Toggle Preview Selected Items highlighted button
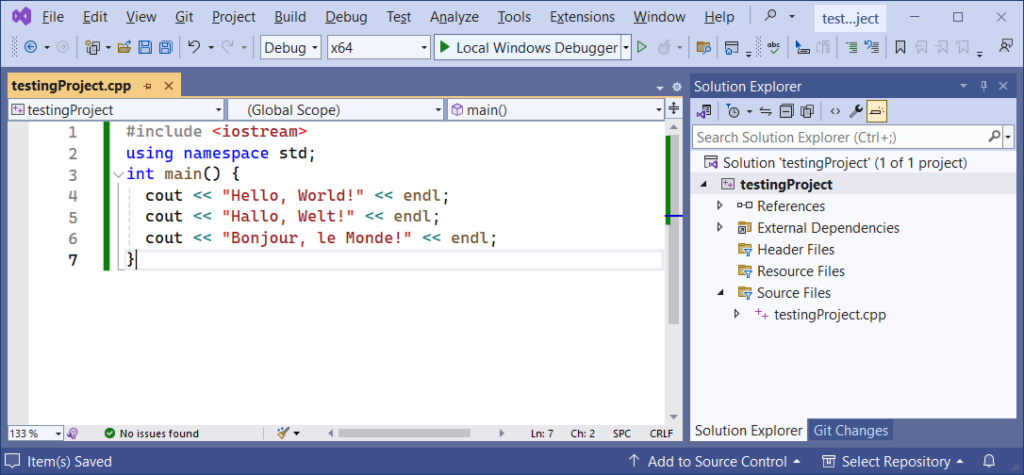Screen dimensions: 1024x475 [876, 111]
